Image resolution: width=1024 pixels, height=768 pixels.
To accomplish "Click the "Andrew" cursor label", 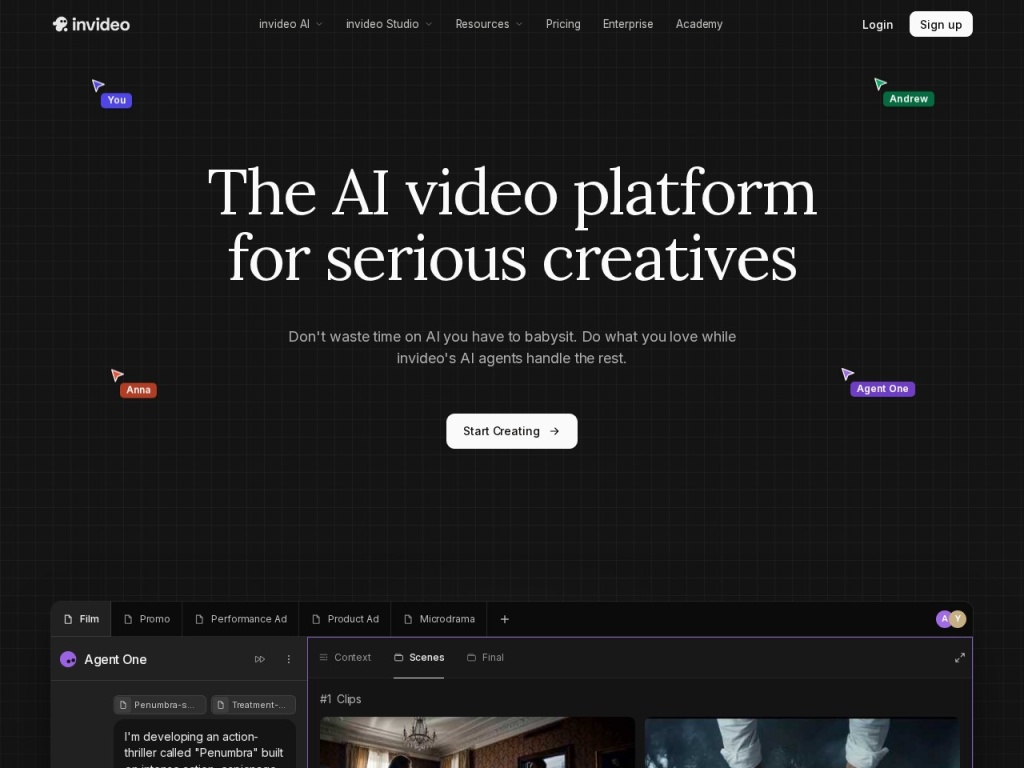I will (x=908, y=99).
